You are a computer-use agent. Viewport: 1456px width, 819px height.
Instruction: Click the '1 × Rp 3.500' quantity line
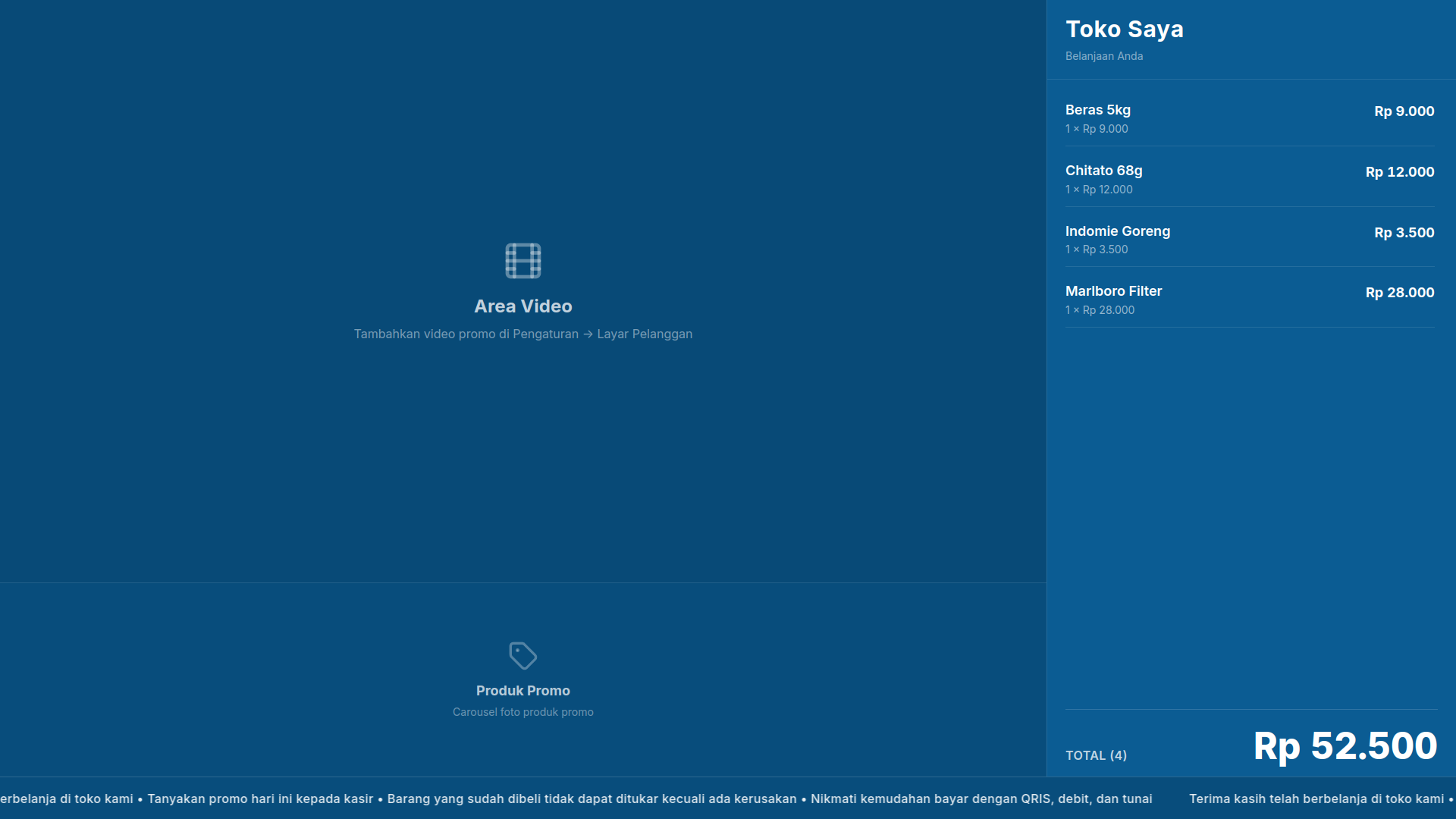tap(1097, 249)
